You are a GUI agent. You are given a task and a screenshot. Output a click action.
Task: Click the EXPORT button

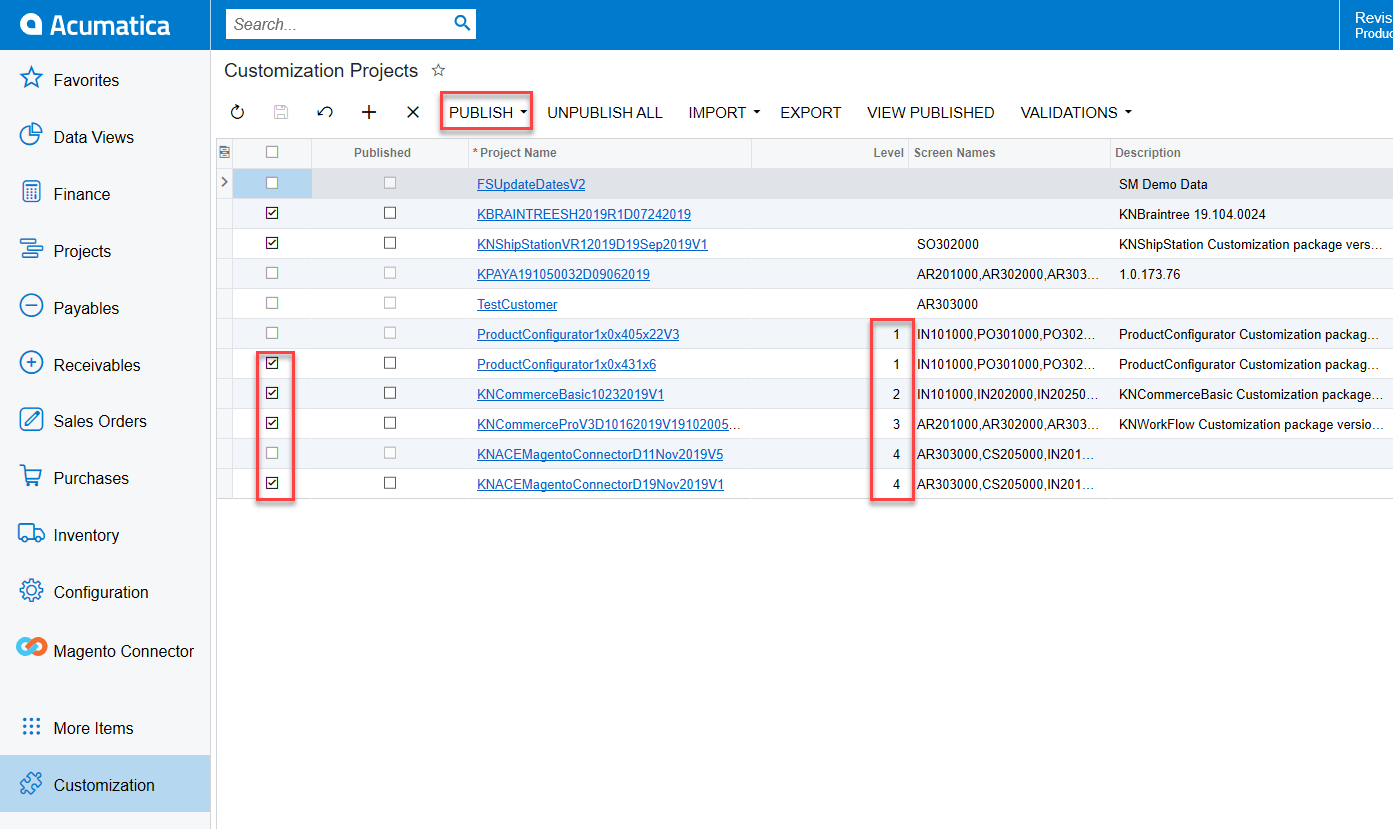[811, 112]
